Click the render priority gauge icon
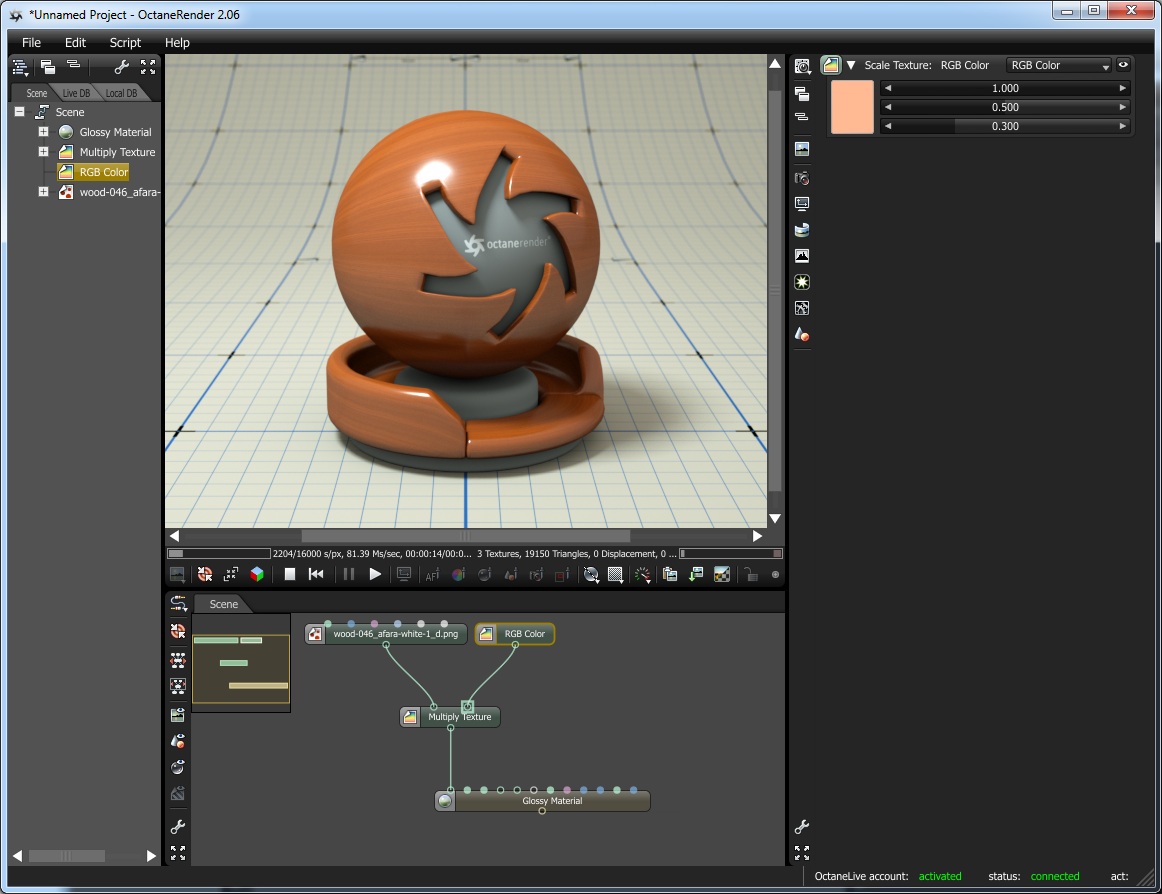The height and width of the screenshot is (894, 1162). 643,575
